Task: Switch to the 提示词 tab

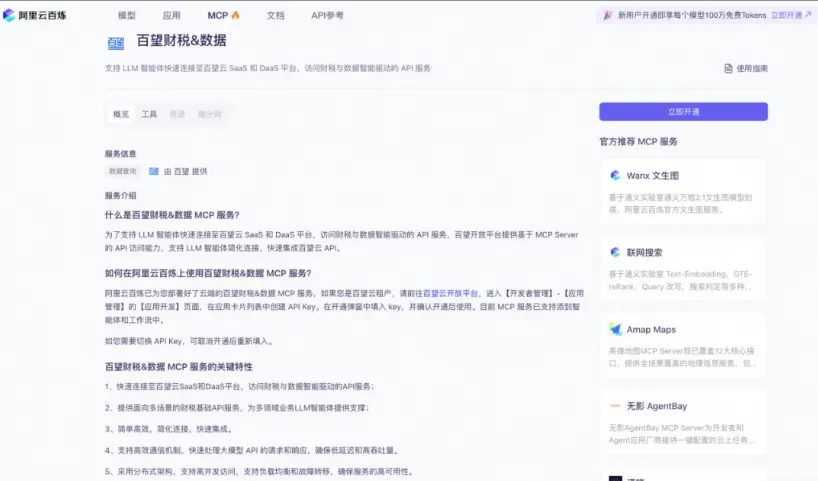Action: tap(209, 114)
